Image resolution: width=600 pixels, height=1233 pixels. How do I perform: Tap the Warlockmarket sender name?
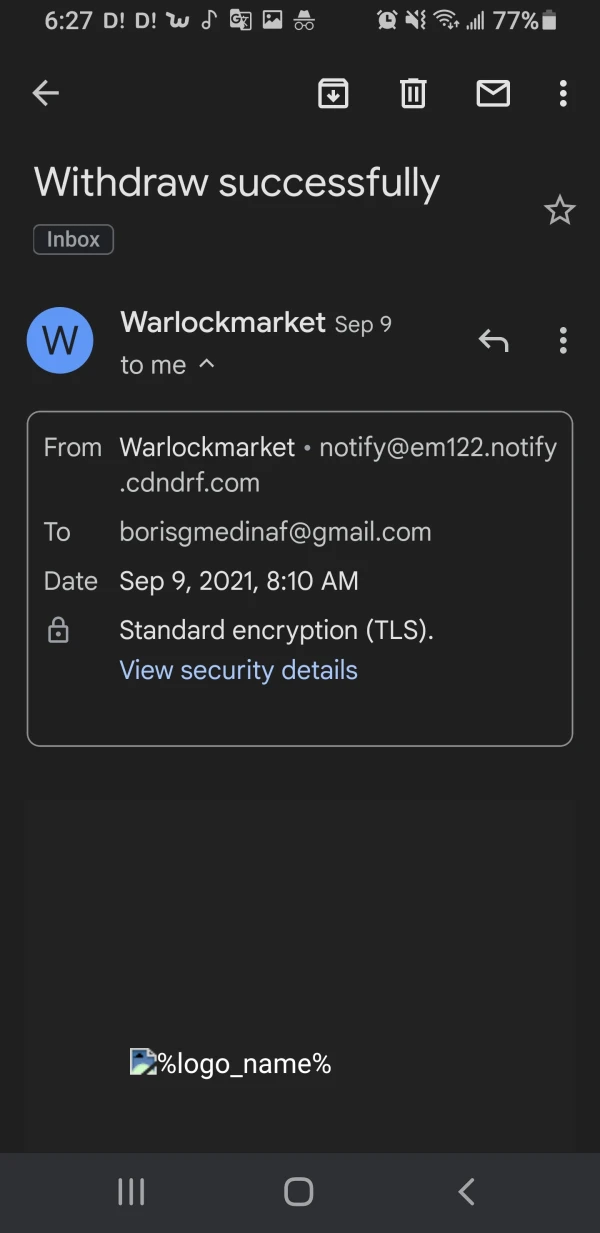point(222,322)
